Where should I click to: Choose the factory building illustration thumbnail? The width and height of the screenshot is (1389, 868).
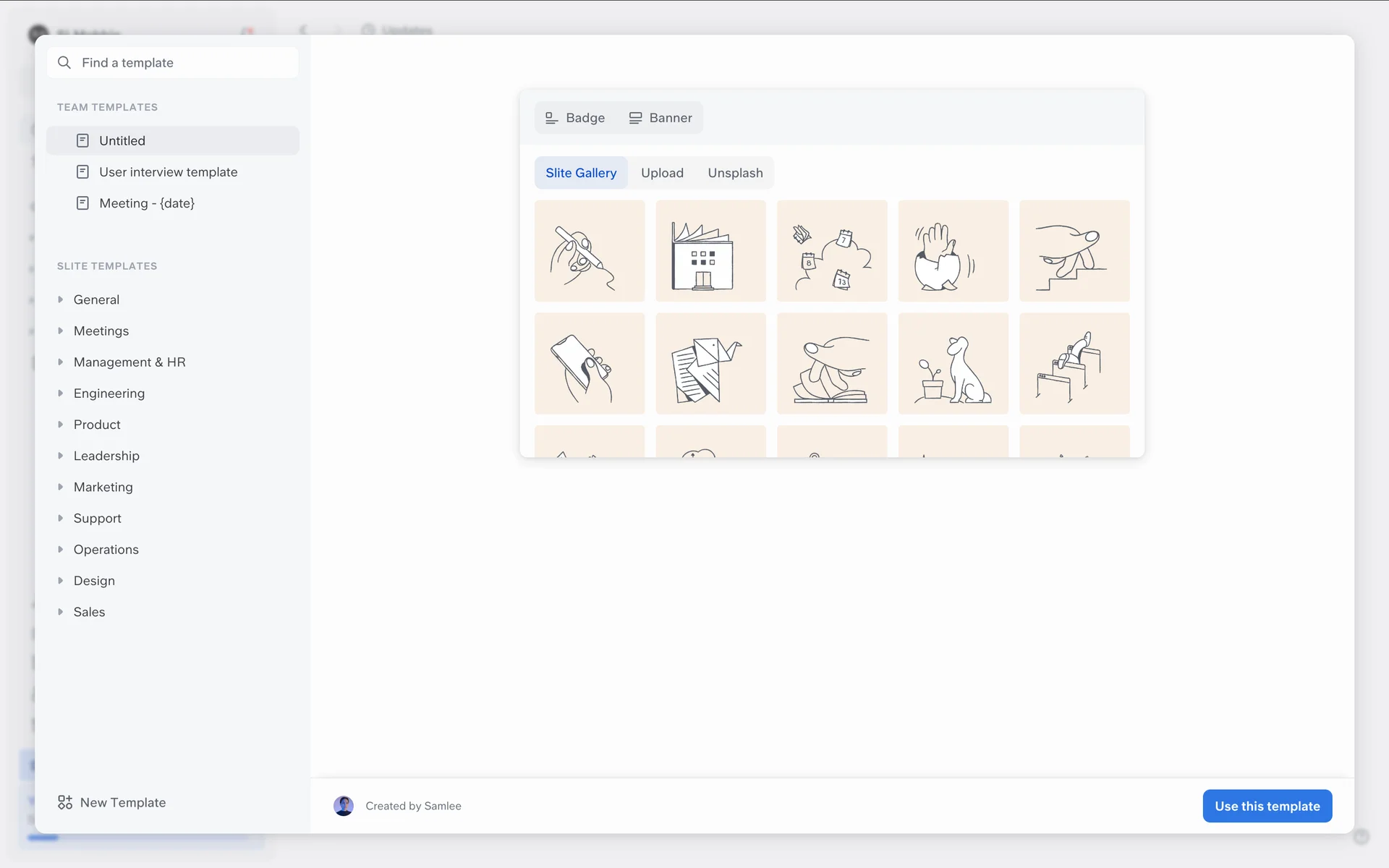pos(710,251)
